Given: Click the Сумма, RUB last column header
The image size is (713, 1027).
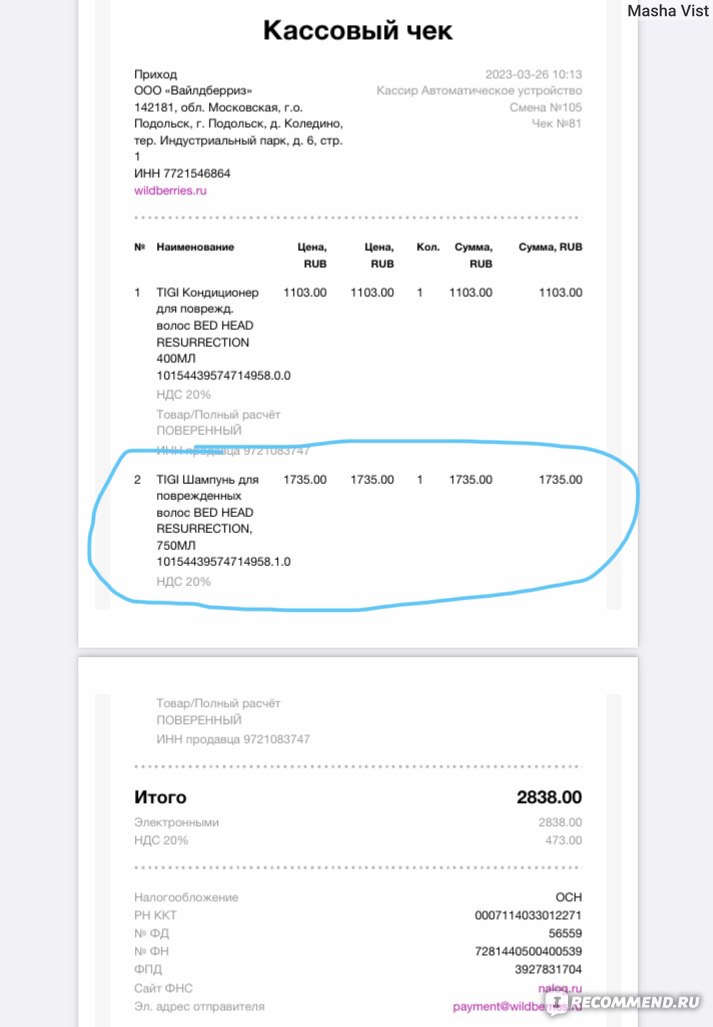Looking at the screenshot, I should pos(550,247).
